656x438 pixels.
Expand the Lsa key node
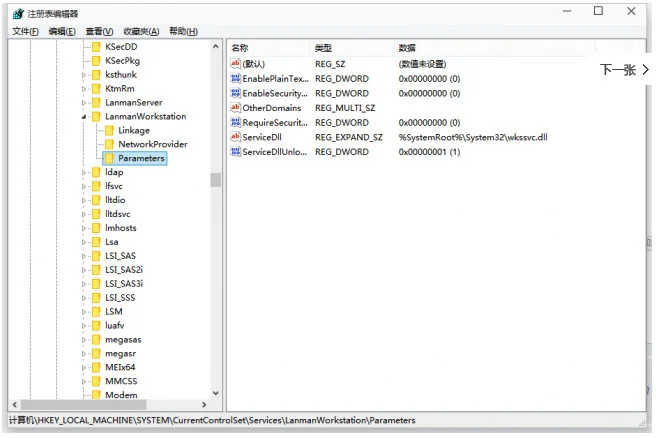click(x=84, y=242)
